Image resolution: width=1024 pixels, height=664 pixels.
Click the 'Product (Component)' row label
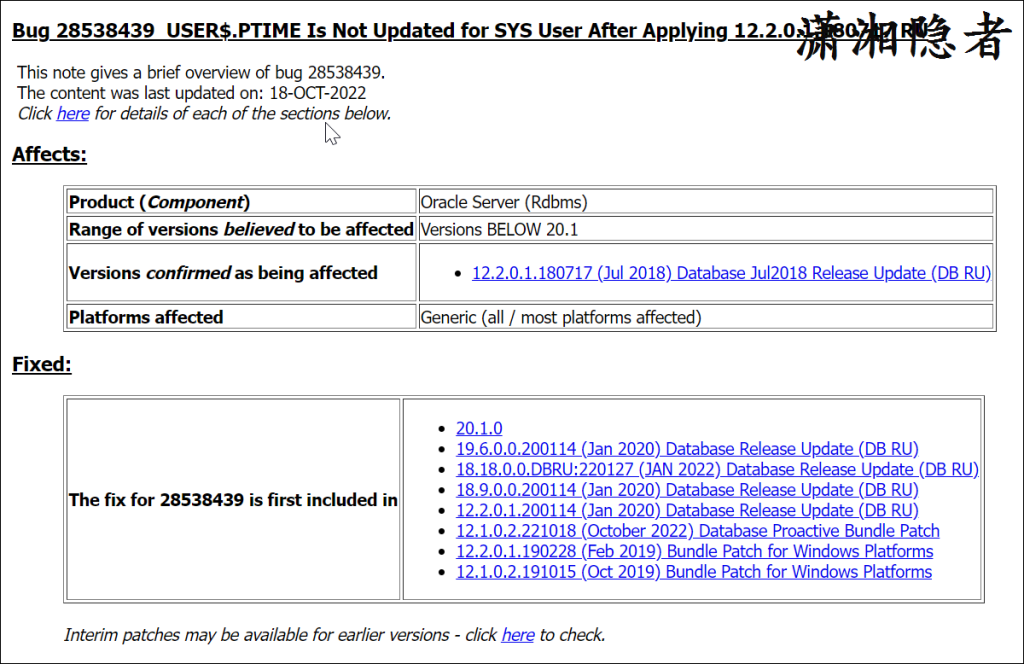click(x=159, y=202)
